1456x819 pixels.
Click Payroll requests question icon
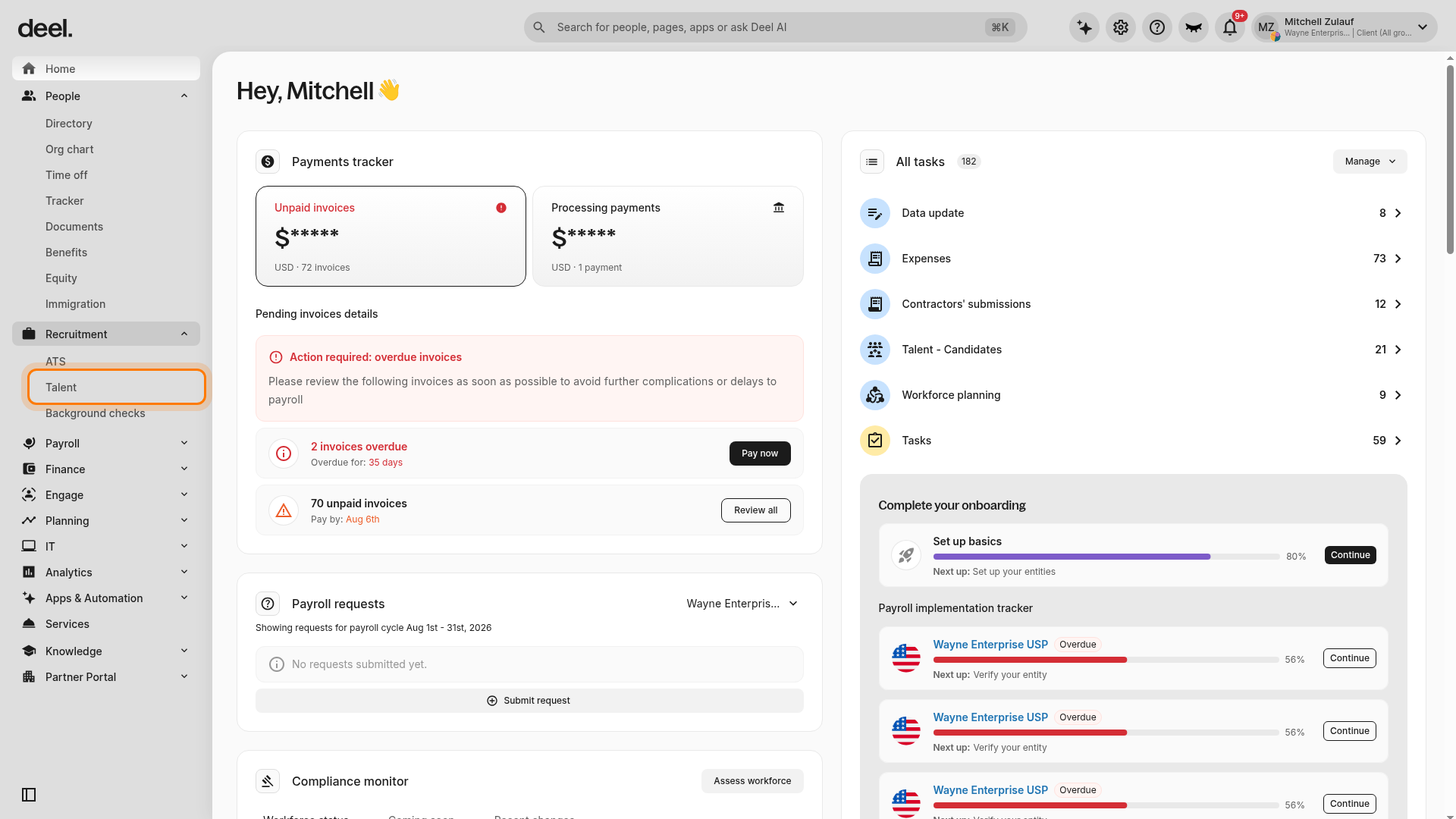pyautogui.click(x=268, y=604)
